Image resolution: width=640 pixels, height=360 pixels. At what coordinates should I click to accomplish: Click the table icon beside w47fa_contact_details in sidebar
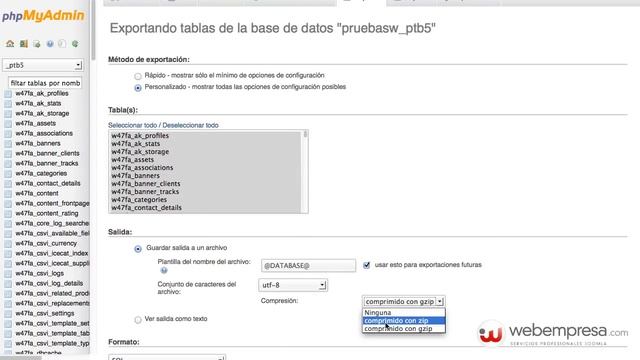click(8, 184)
